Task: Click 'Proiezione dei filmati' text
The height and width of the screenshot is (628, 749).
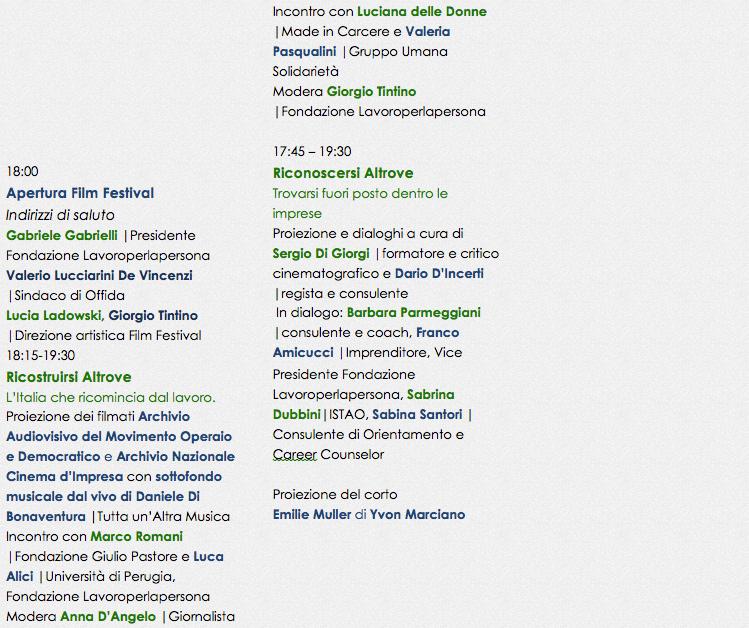Action: [x=70, y=417]
